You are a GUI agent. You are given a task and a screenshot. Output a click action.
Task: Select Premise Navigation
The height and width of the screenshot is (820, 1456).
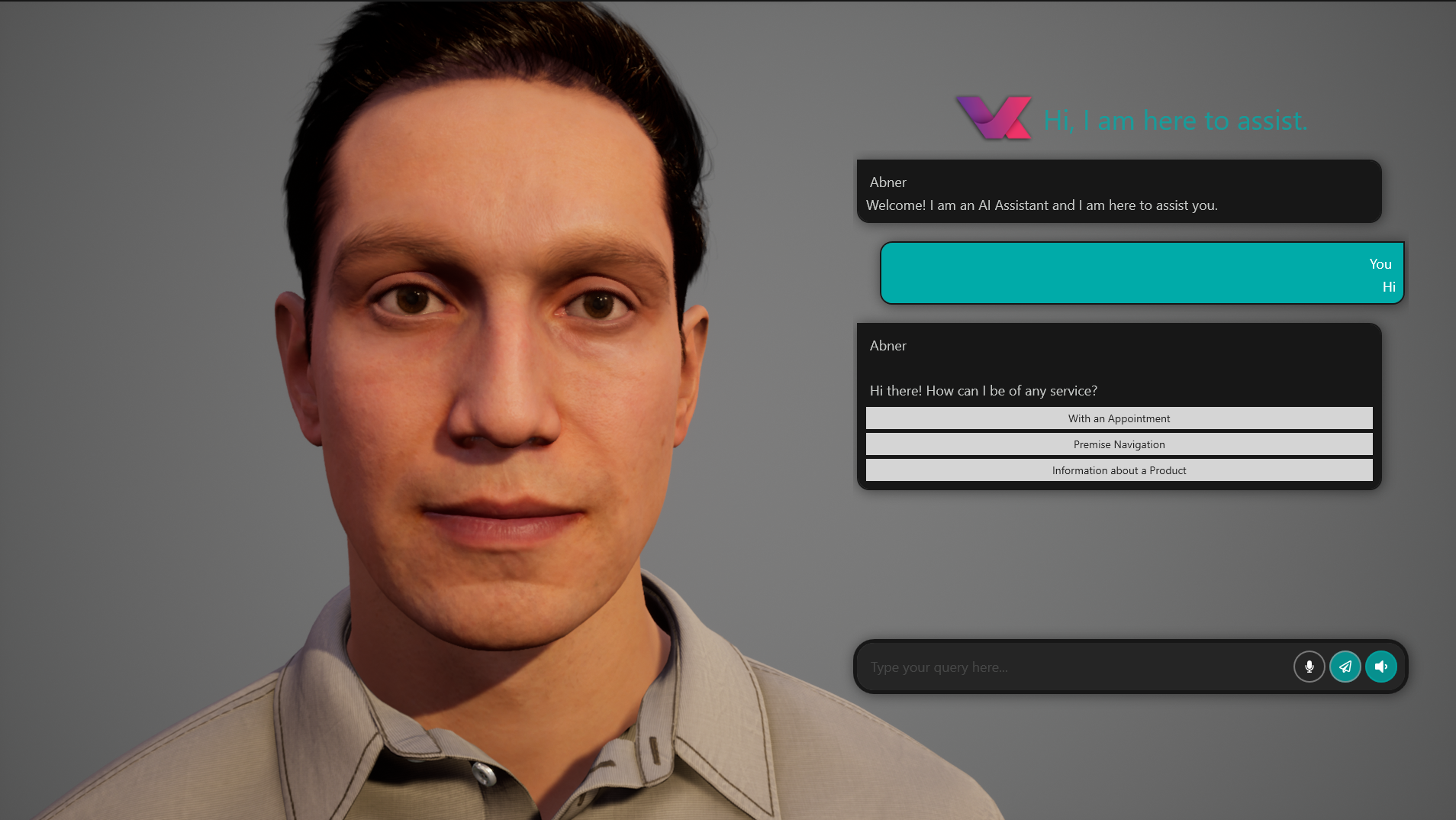click(x=1119, y=444)
